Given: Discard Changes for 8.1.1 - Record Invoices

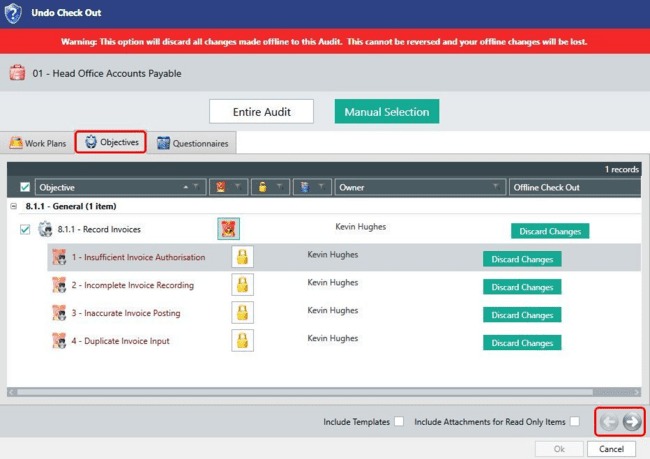Looking at the screenshot, I should (550, 231).
